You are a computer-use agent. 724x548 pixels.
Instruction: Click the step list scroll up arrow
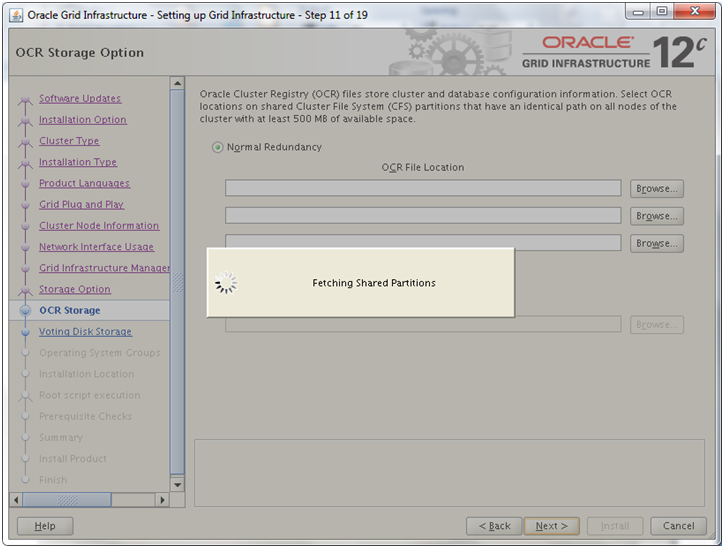177,83
